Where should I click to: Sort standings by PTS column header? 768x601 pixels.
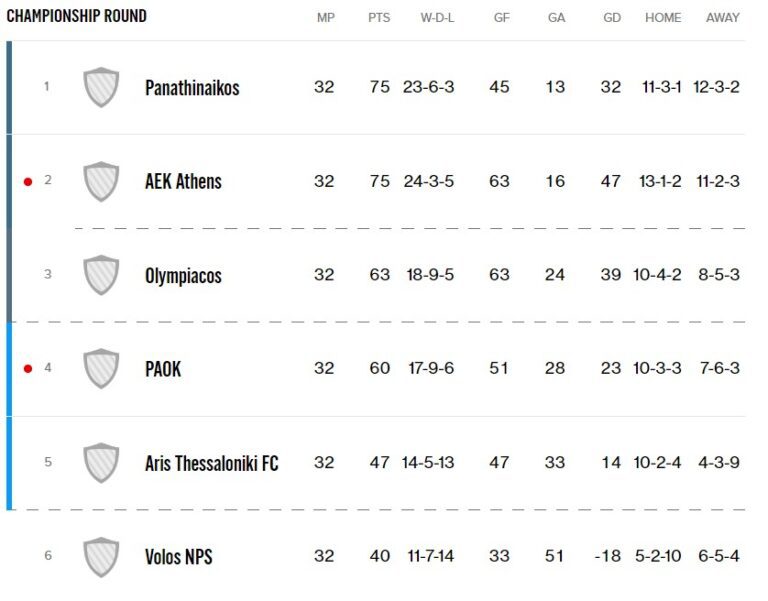(x=379, y=18)
